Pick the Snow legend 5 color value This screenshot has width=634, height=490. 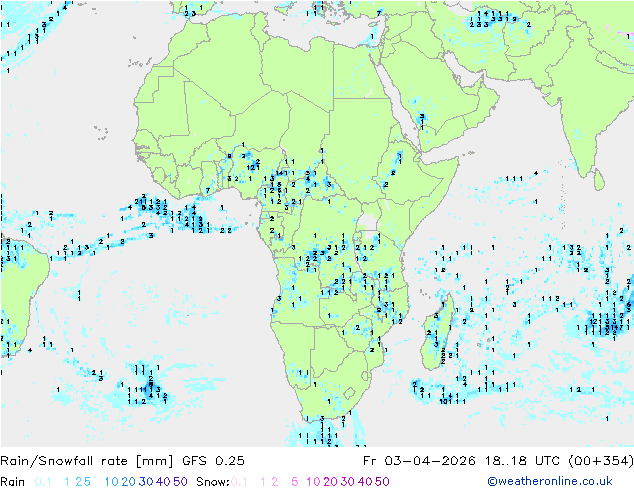pyautogui.click(x=295, y=482)
